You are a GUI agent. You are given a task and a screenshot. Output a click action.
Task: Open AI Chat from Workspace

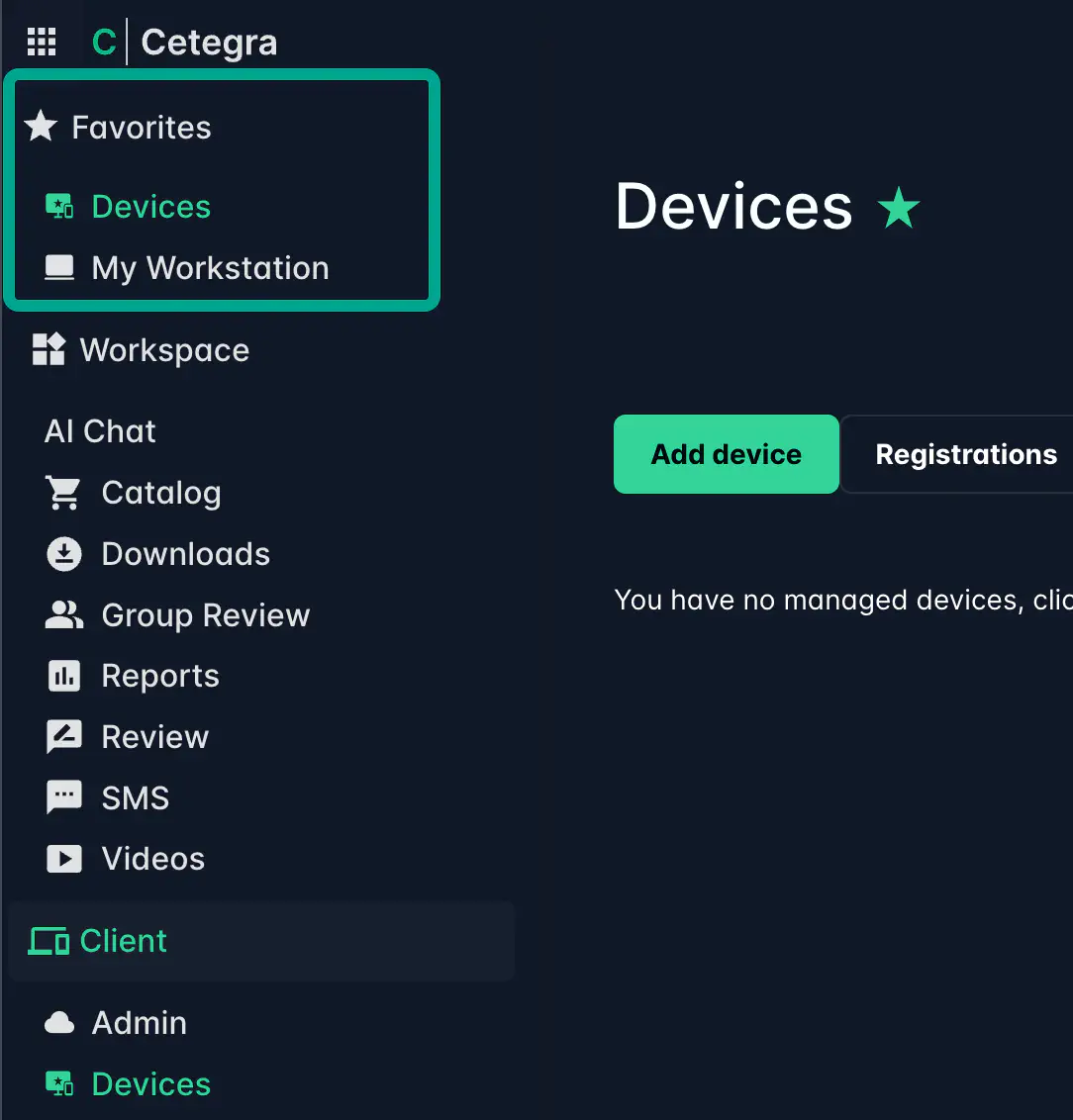[x=100, y=431]
